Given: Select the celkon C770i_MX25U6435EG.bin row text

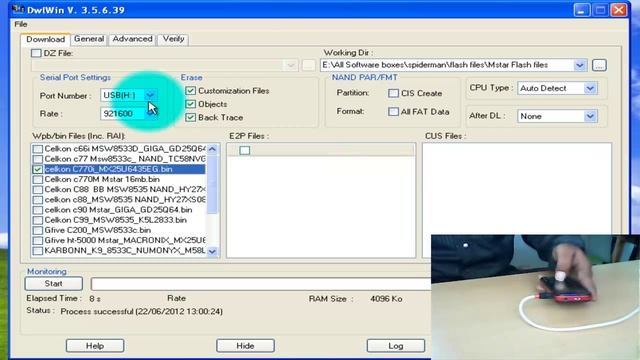Looking at the screenshot, I should 108,169.
